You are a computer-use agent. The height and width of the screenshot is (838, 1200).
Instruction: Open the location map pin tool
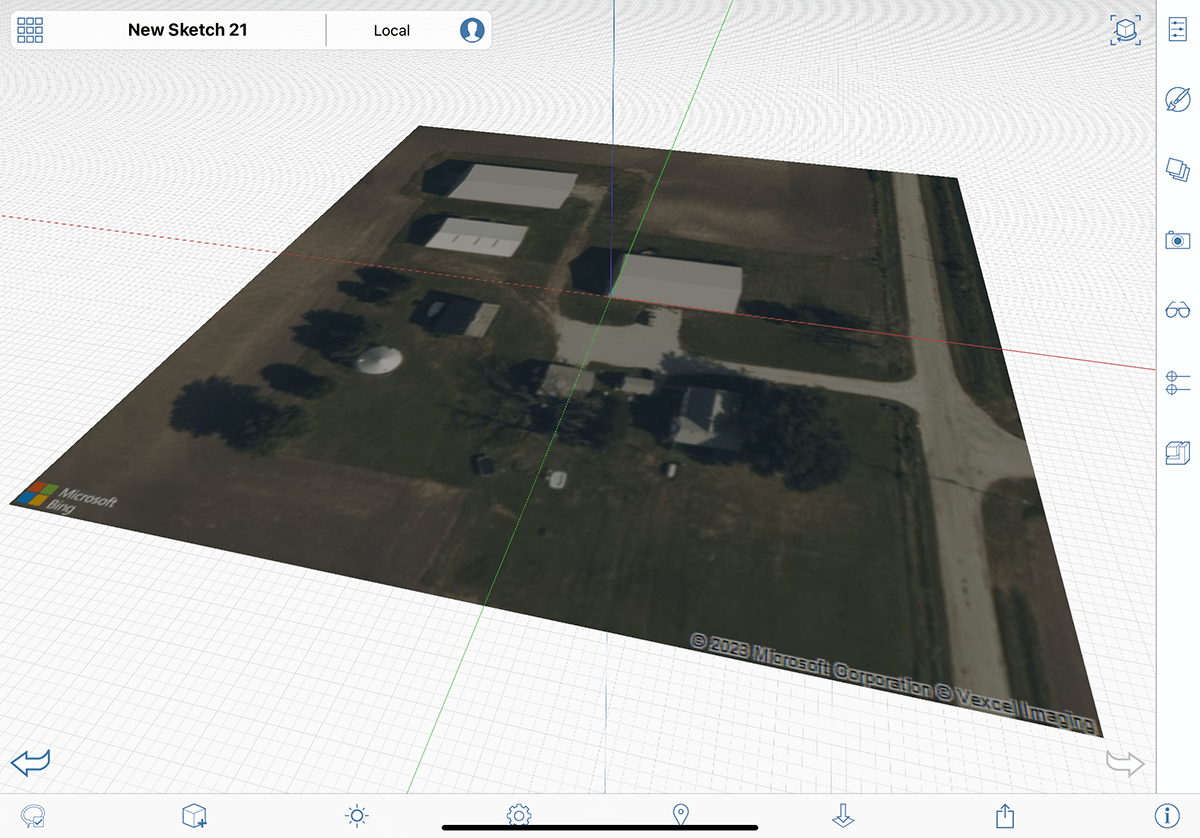[x=681, y=815]
